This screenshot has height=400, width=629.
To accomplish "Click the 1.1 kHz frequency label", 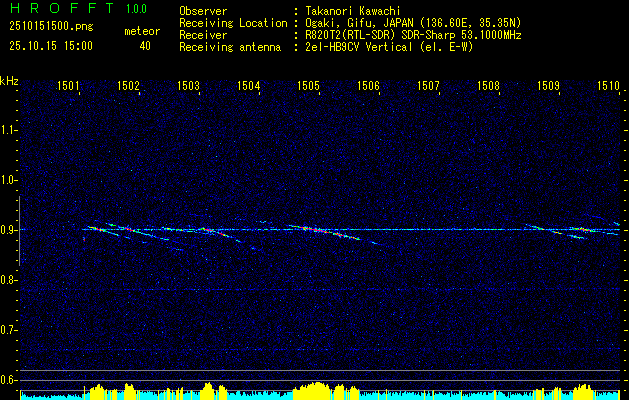I will click(8, 130).
